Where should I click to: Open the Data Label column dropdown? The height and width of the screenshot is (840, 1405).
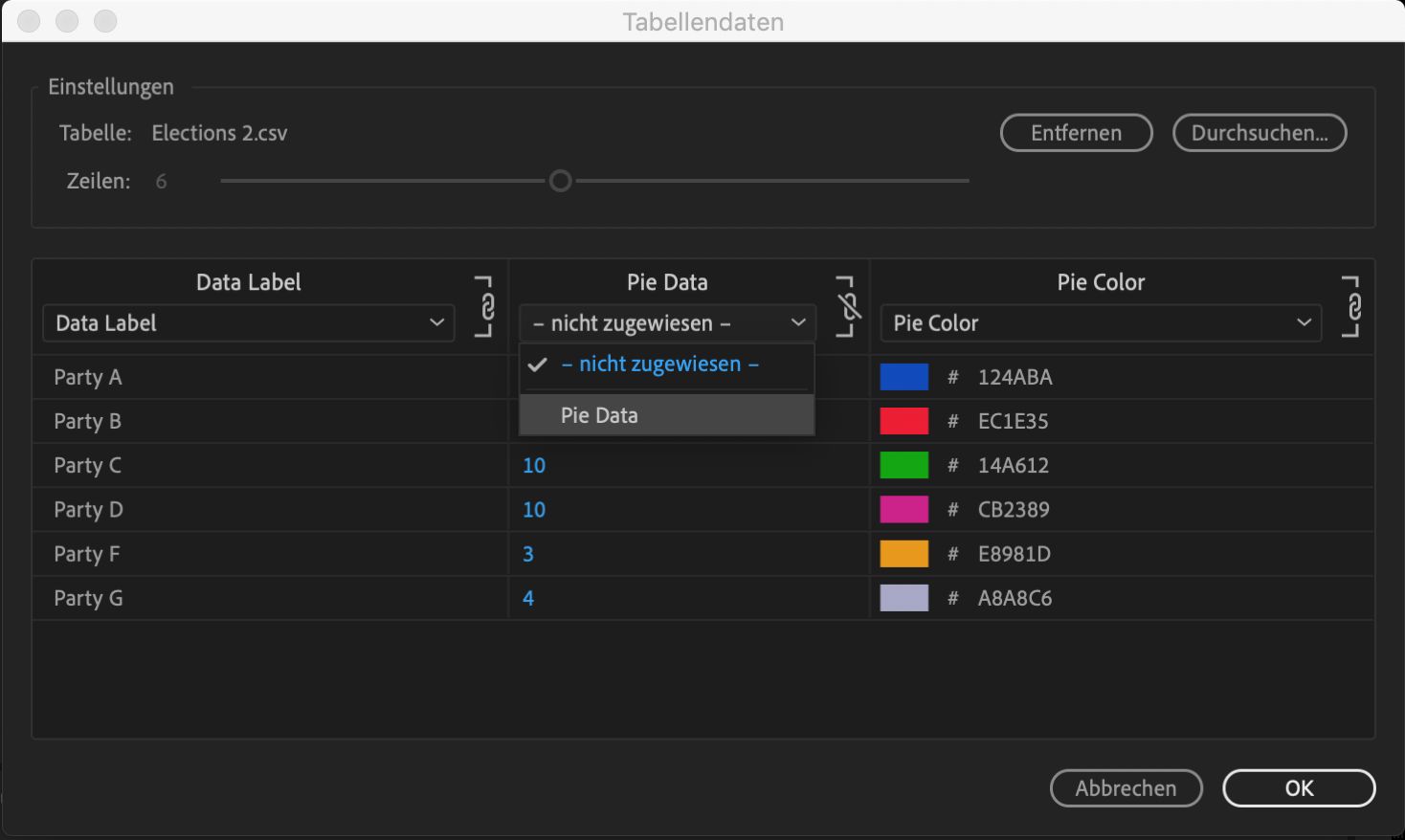pos(248,323)
